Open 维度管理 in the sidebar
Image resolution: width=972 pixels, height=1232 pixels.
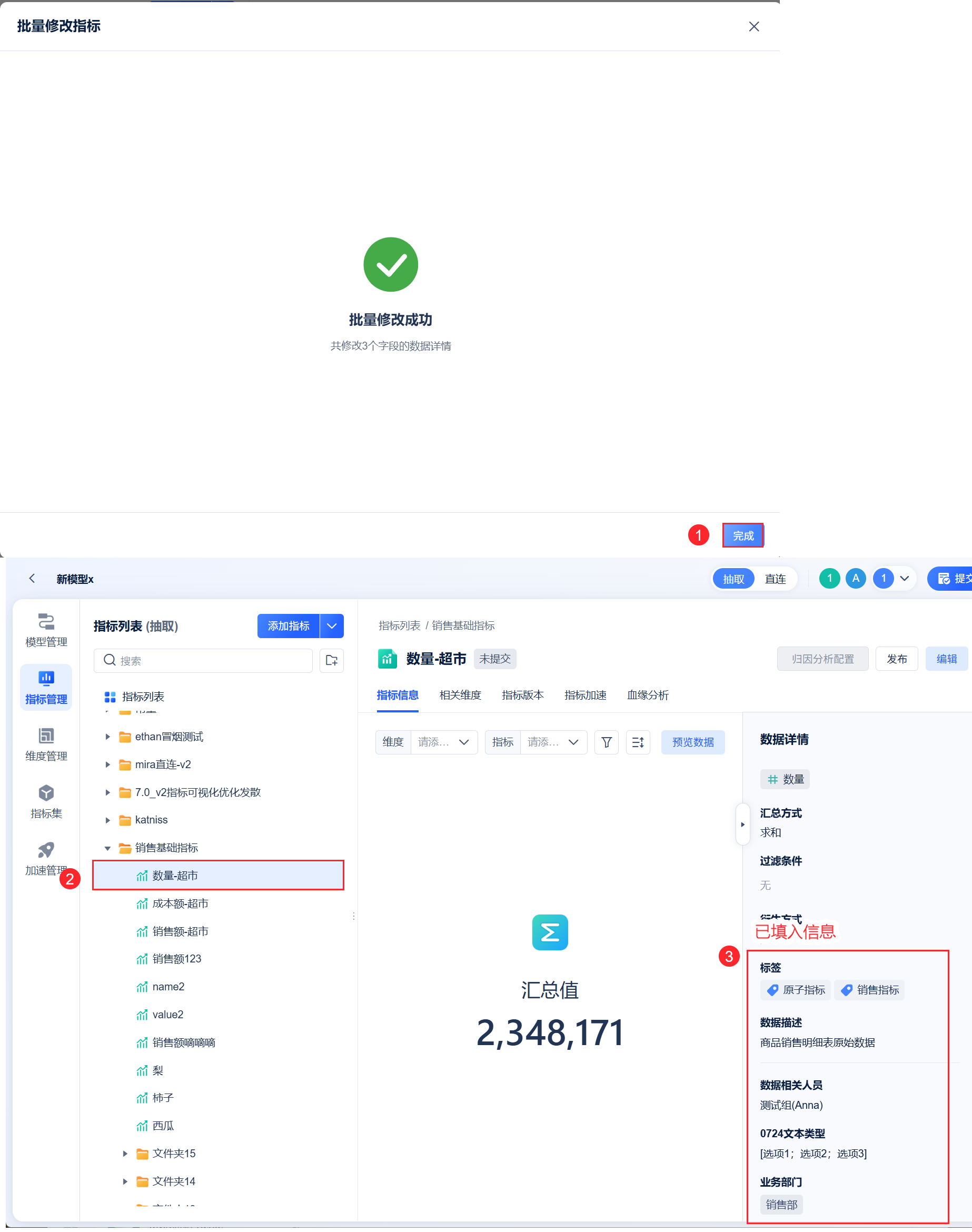[46, 744]
